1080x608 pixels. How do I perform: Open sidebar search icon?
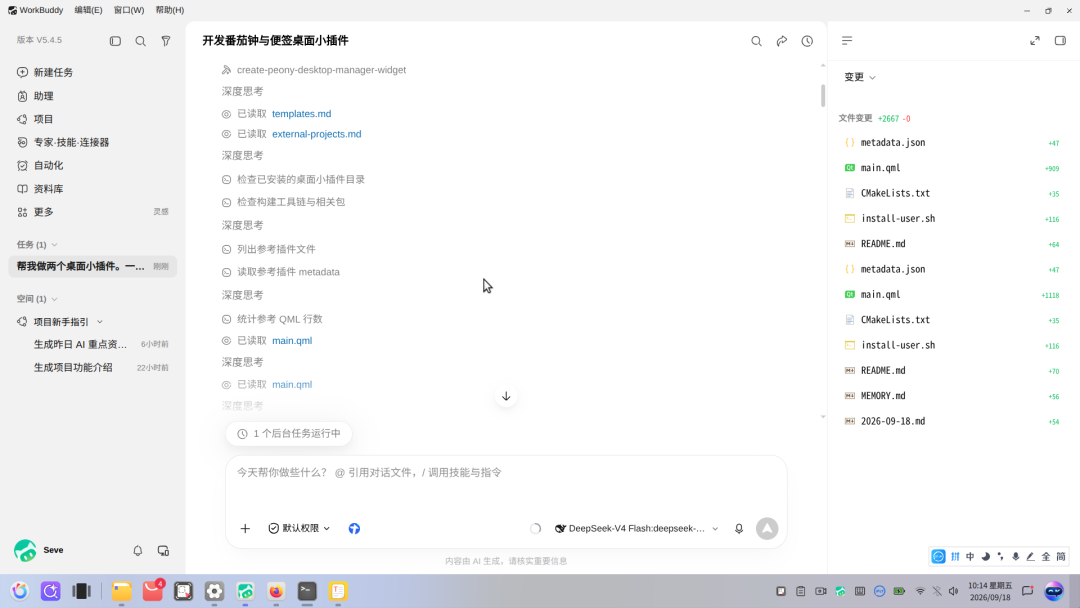141,41
